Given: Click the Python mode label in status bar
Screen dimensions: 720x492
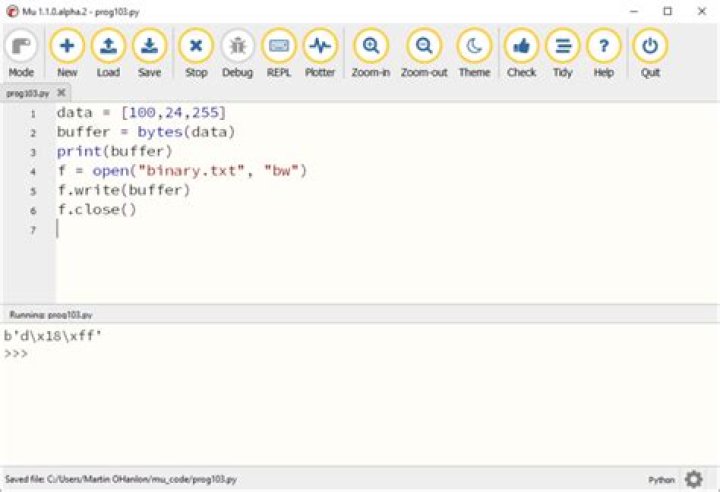Looking at the screenshot, I should point(662,480).
